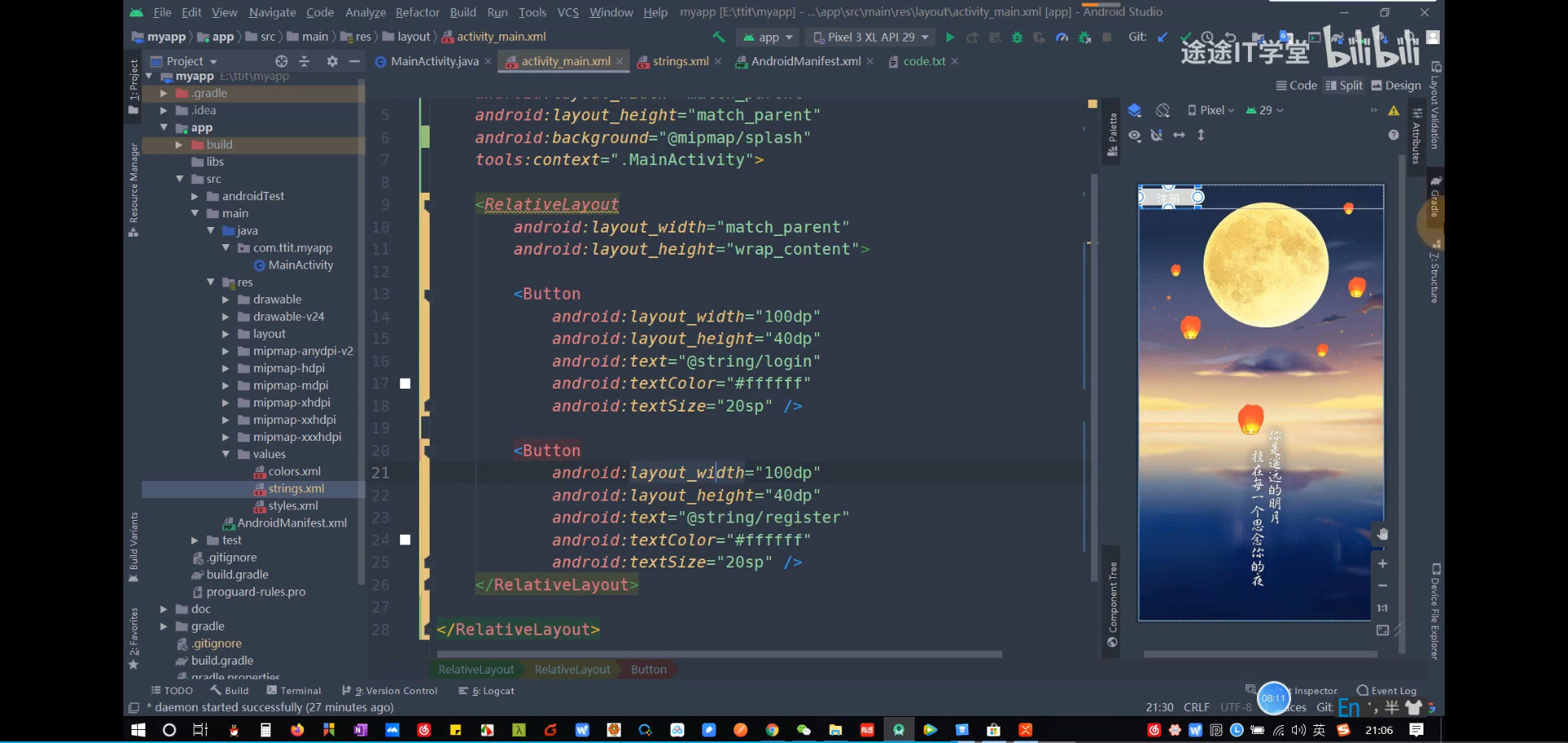
Task: Open the Logcat tool window
Action: (487, 691)
